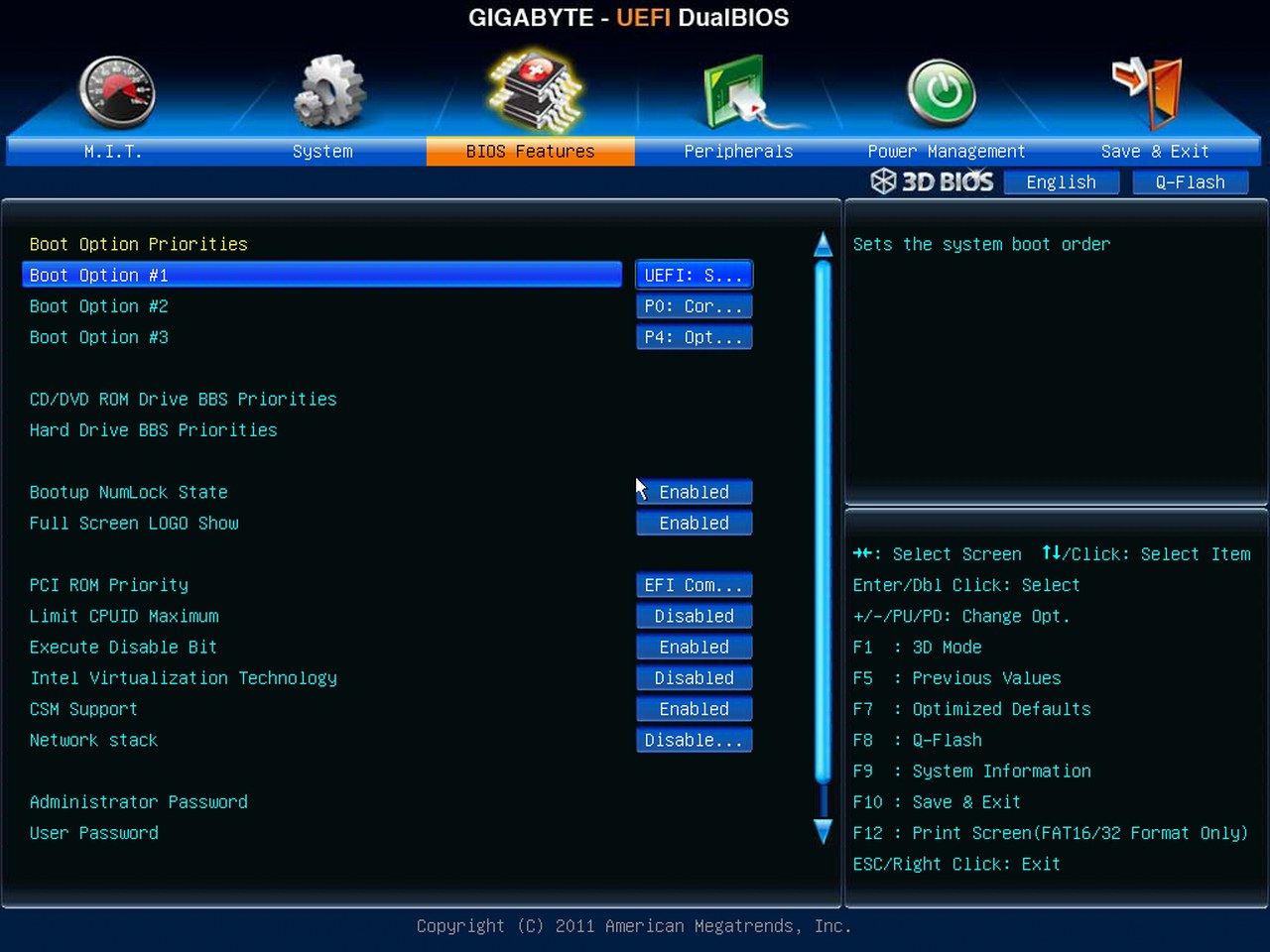1270x952 pixels.
Task: Toggle Intel Virtualization Technology Disabled value
Action: (695, 678)
